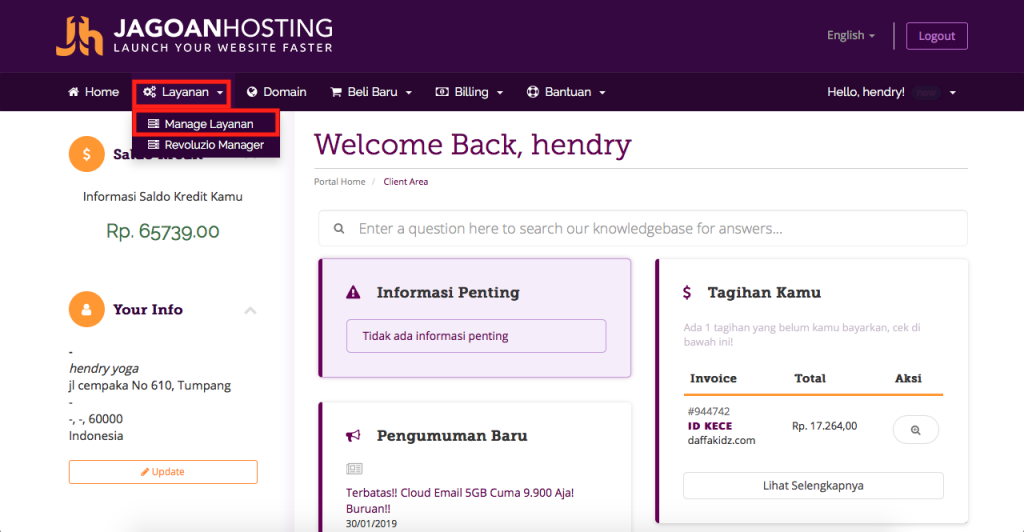Click the Update info button
This screenshot has width=1024, height=532.
coord(163,472)
